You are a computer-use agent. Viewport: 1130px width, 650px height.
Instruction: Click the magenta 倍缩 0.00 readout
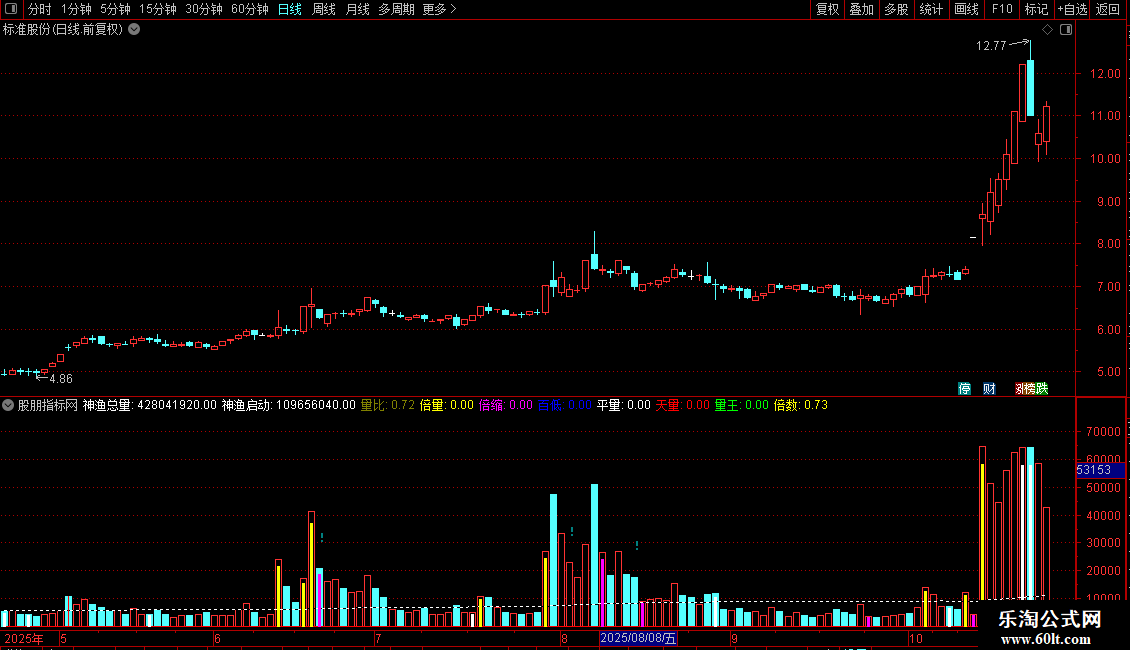(506, 405)
